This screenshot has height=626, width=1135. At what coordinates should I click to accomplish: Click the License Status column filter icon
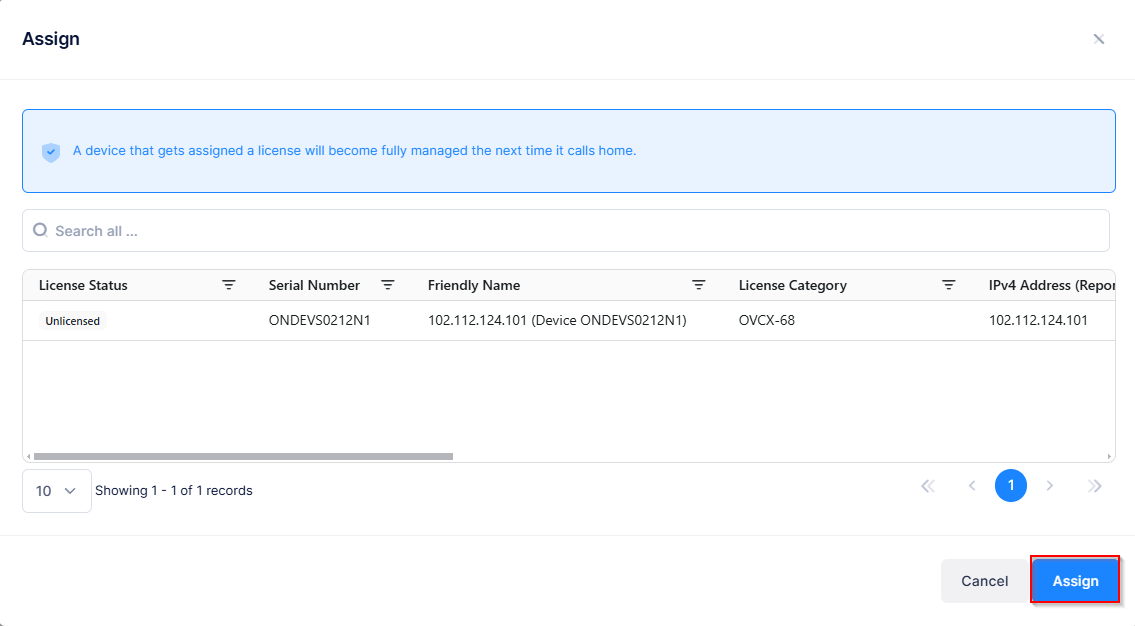coord(229,285)
